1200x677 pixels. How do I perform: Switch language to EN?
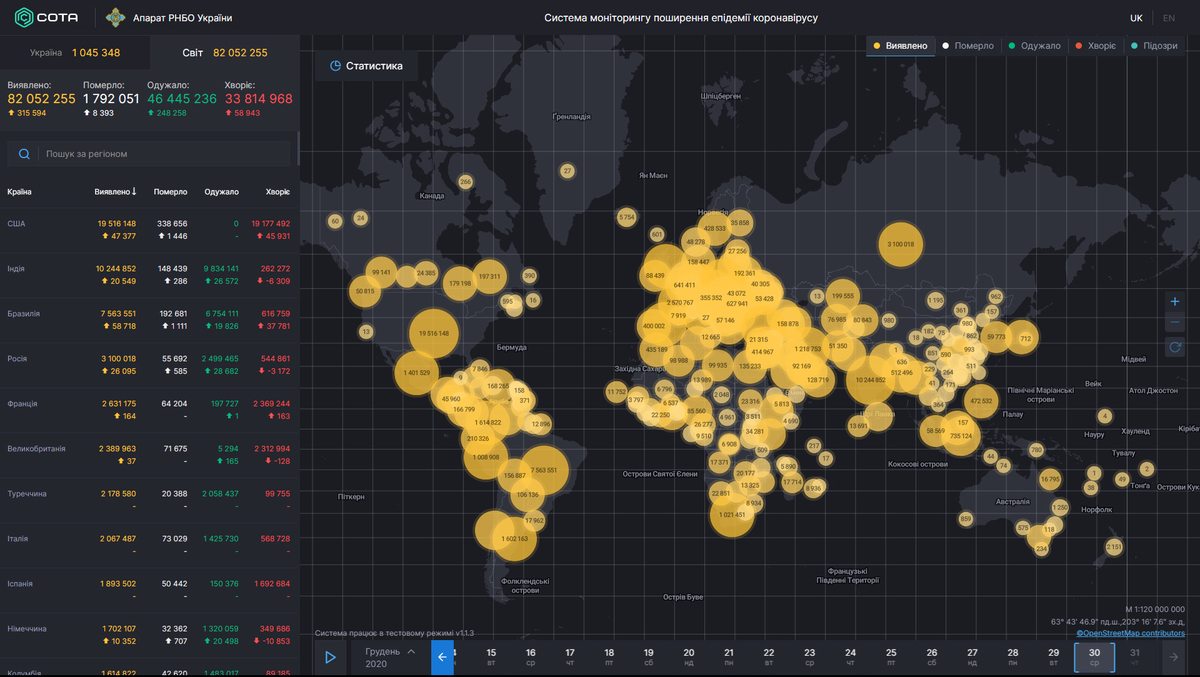point(1169,18)
